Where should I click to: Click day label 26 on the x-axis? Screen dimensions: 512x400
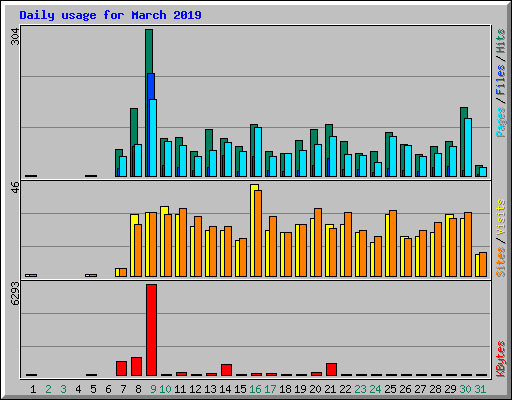pyautogui.click(x=405, y=389)
